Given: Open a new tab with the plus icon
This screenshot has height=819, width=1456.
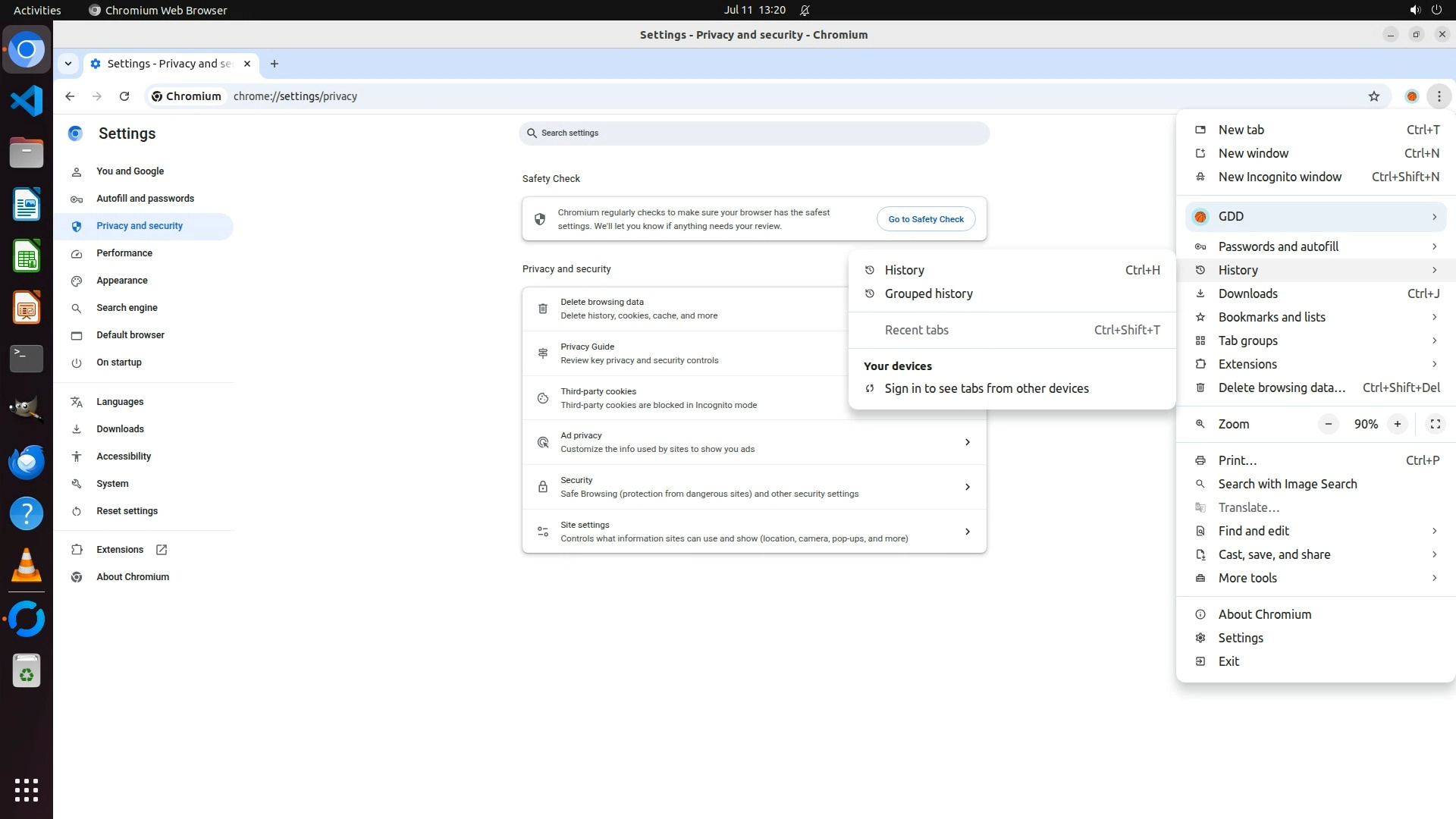Looking at the screenshot, I should point(275,64).
